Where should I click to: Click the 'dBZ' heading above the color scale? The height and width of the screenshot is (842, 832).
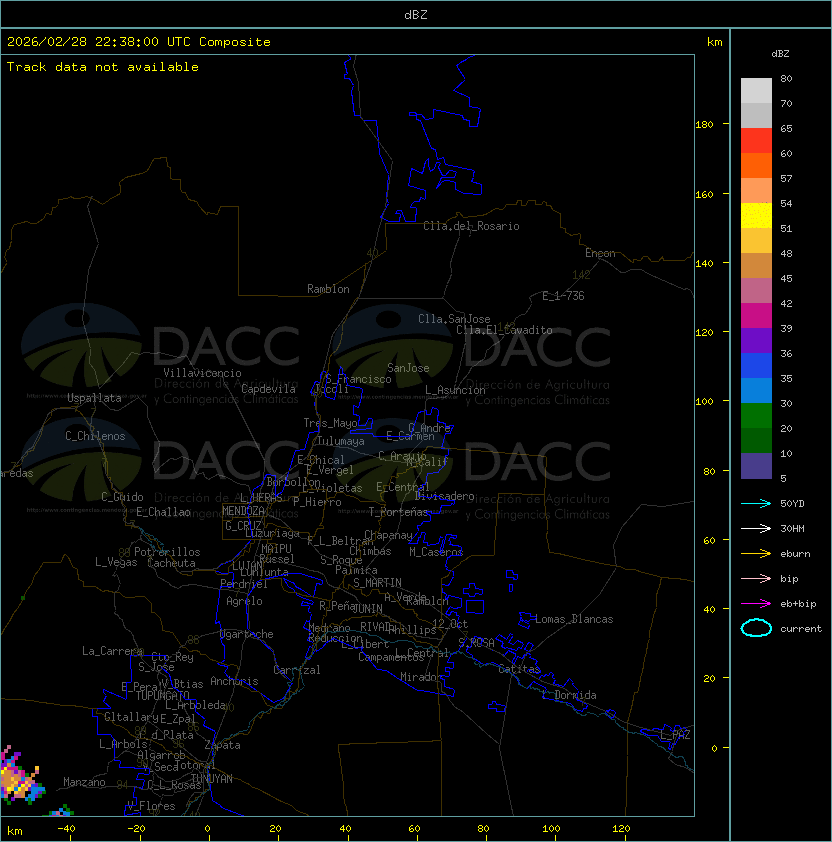pyautogui.click(x=780, y=54)
